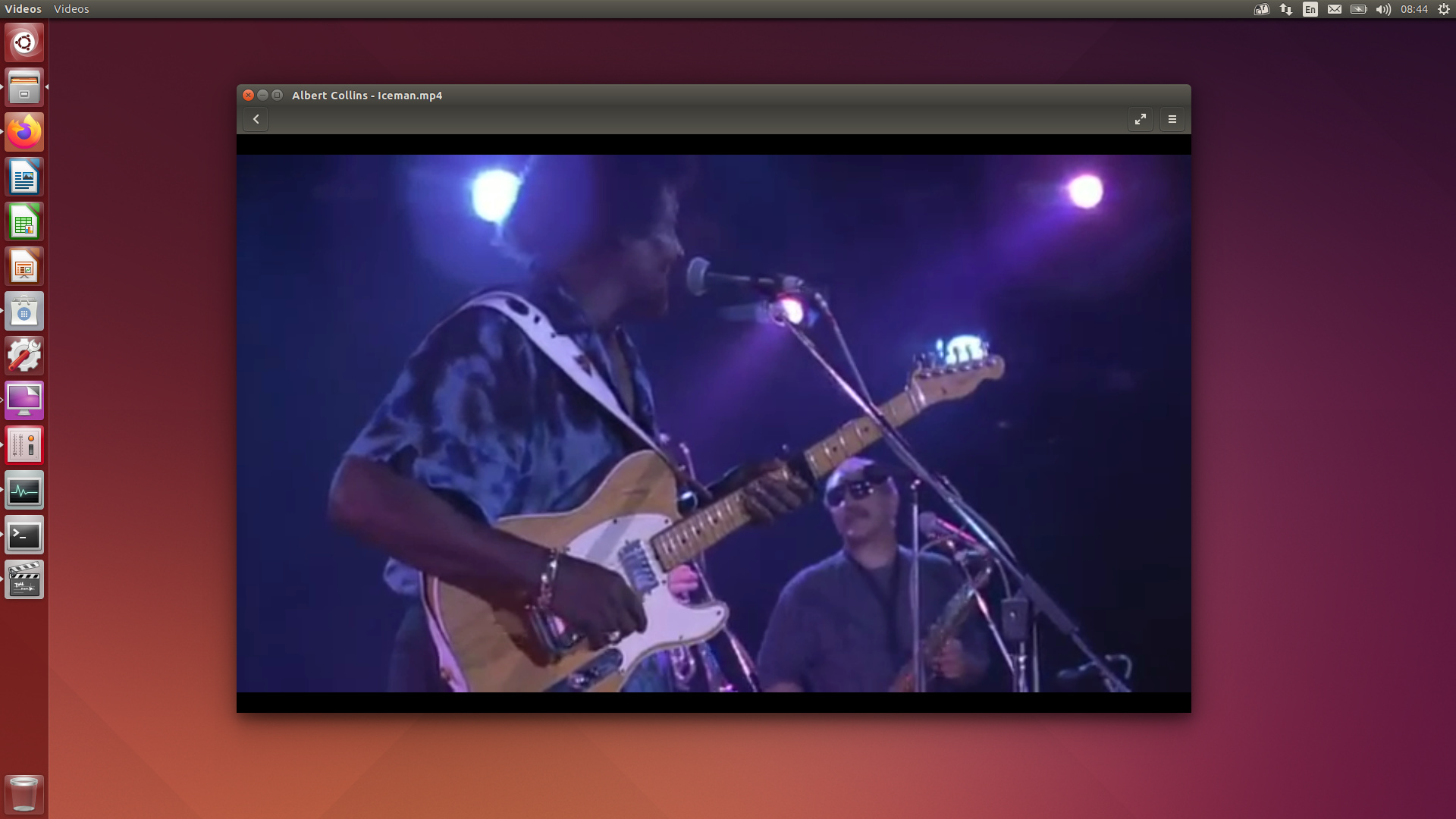Open the sound volume indicator menu
The image size is (1456, 819).
point(1383,9)
